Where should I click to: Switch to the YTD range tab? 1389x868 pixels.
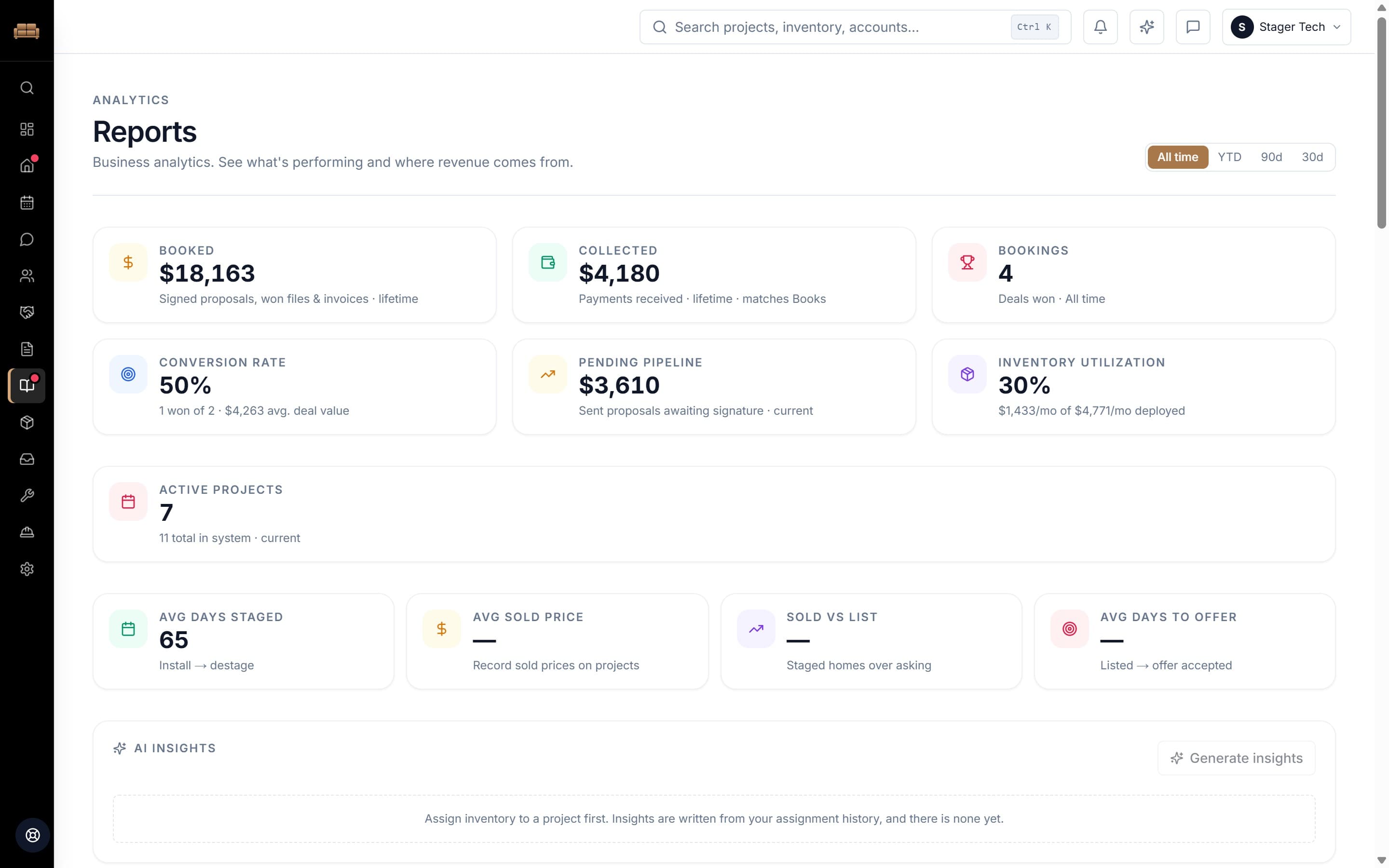[x=1229, y=157]
